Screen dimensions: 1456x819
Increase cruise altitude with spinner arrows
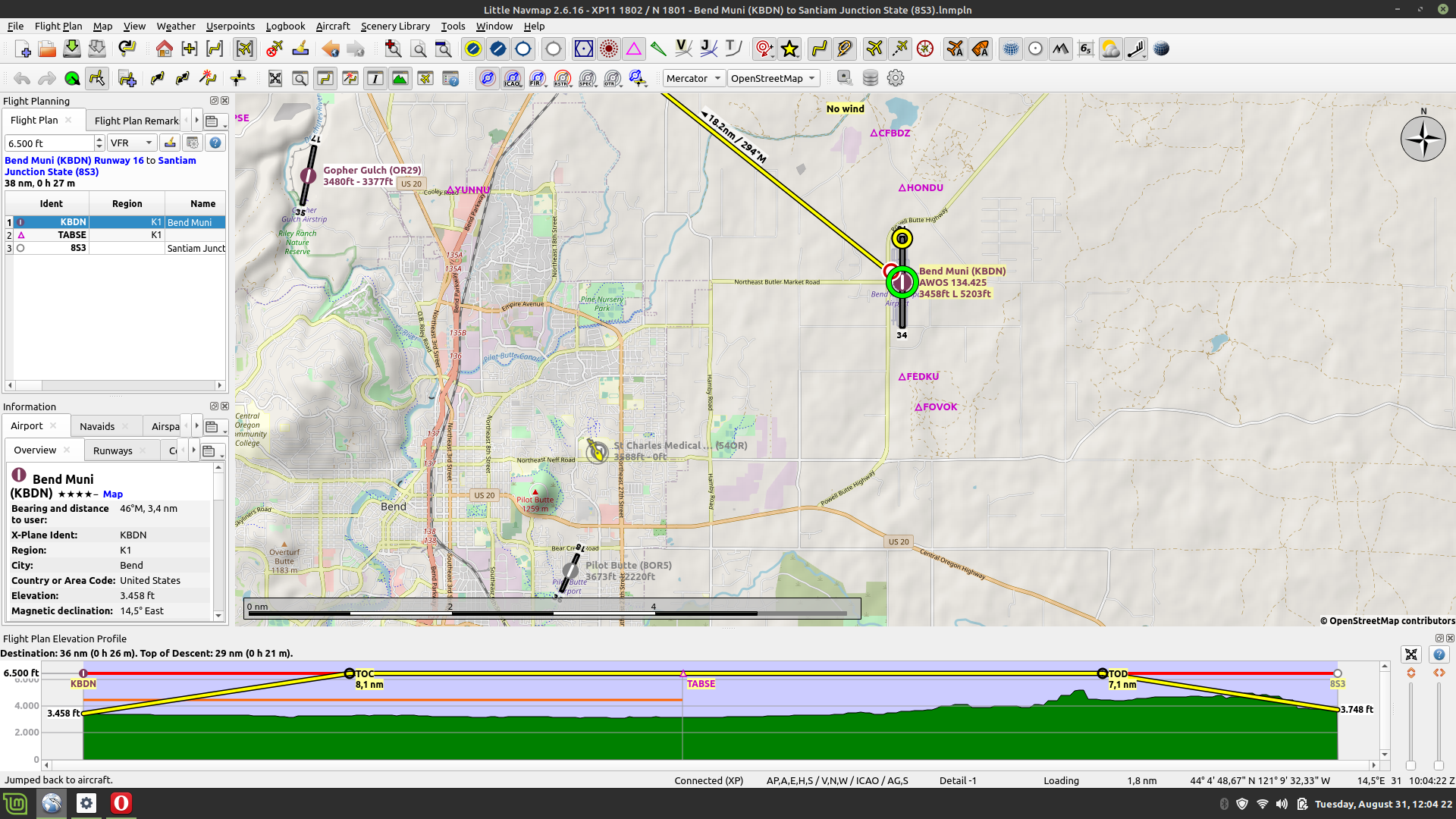pyautogui.click(x=99, y=139)
